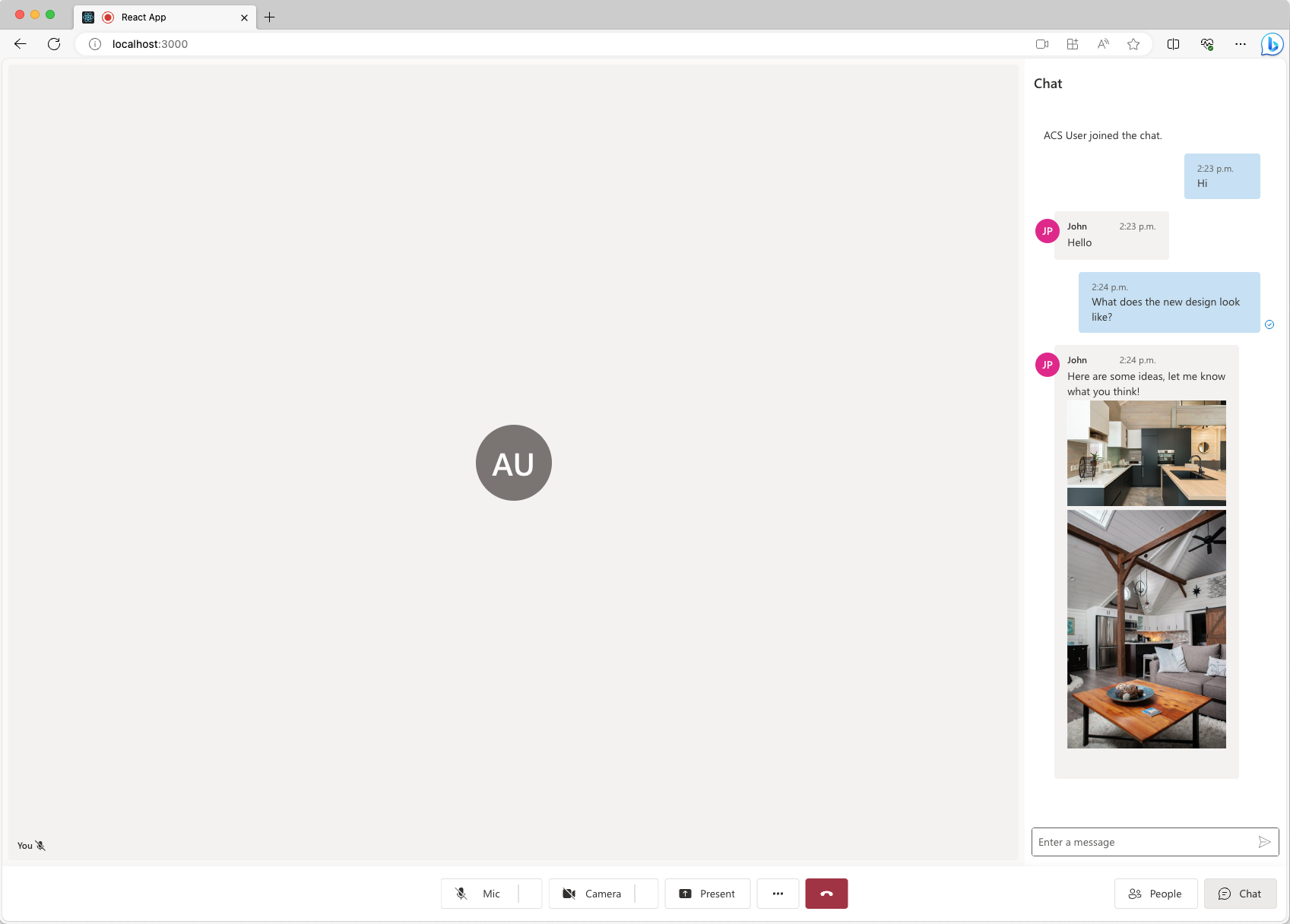Click the Bing AI icon in the browser toolbar

(1271, 44)
